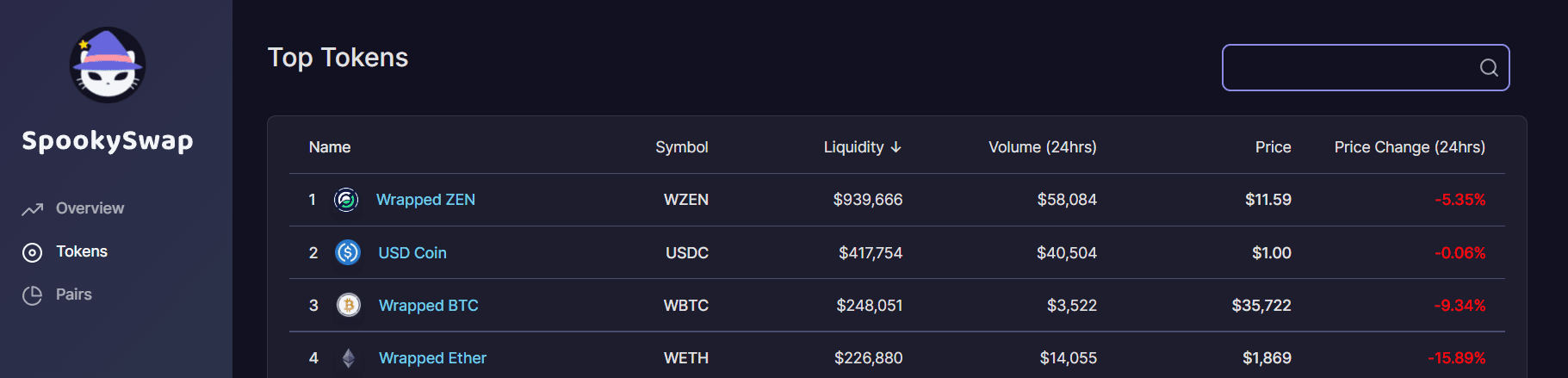Sort by Price Change (24hrs) column
Image resolution: width=1568 pixels, height=378 pixels.
click(1410, 147)
